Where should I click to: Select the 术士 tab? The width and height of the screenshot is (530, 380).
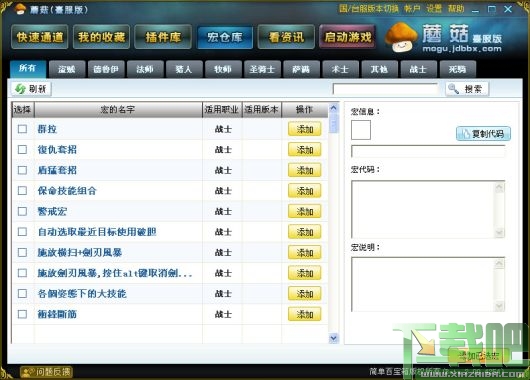[340, 70]
